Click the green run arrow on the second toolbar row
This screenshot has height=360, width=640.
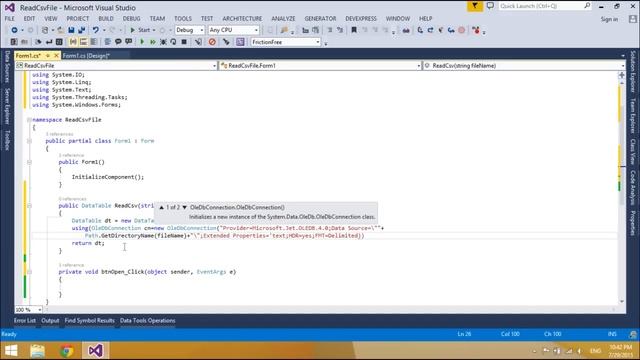pyautogui.click(x=142, y=42)
